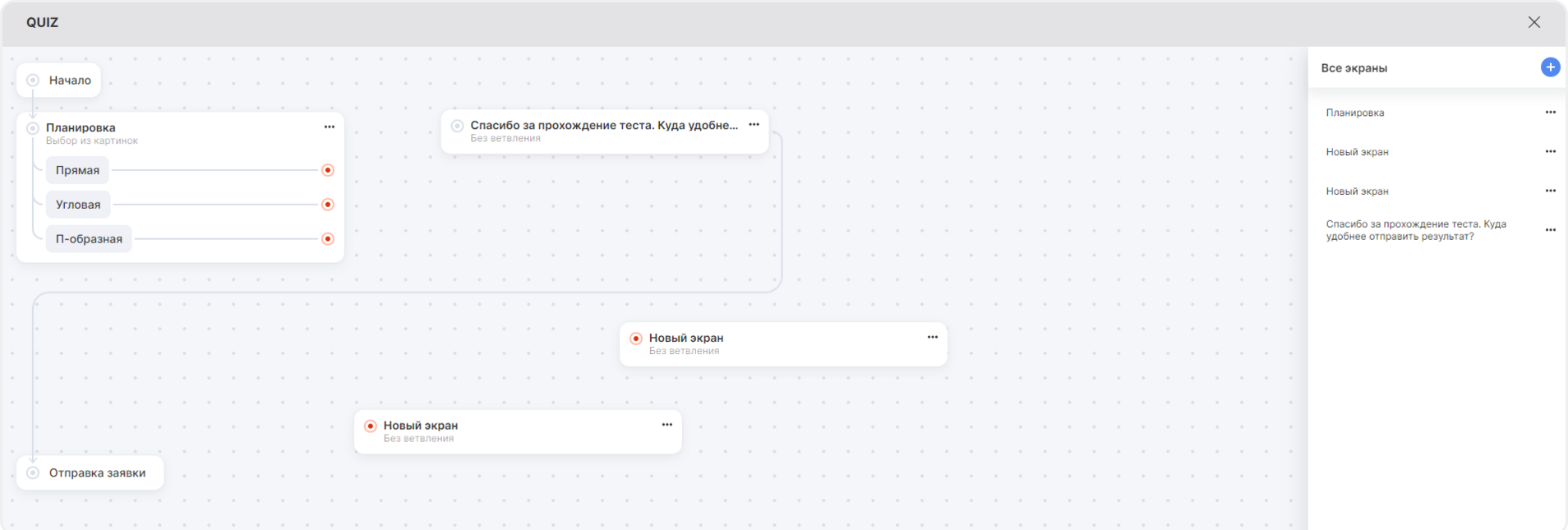The height and width of the screenshot is (530, 1568).
Task: Click the Прямая answer option
Action: 77,170
